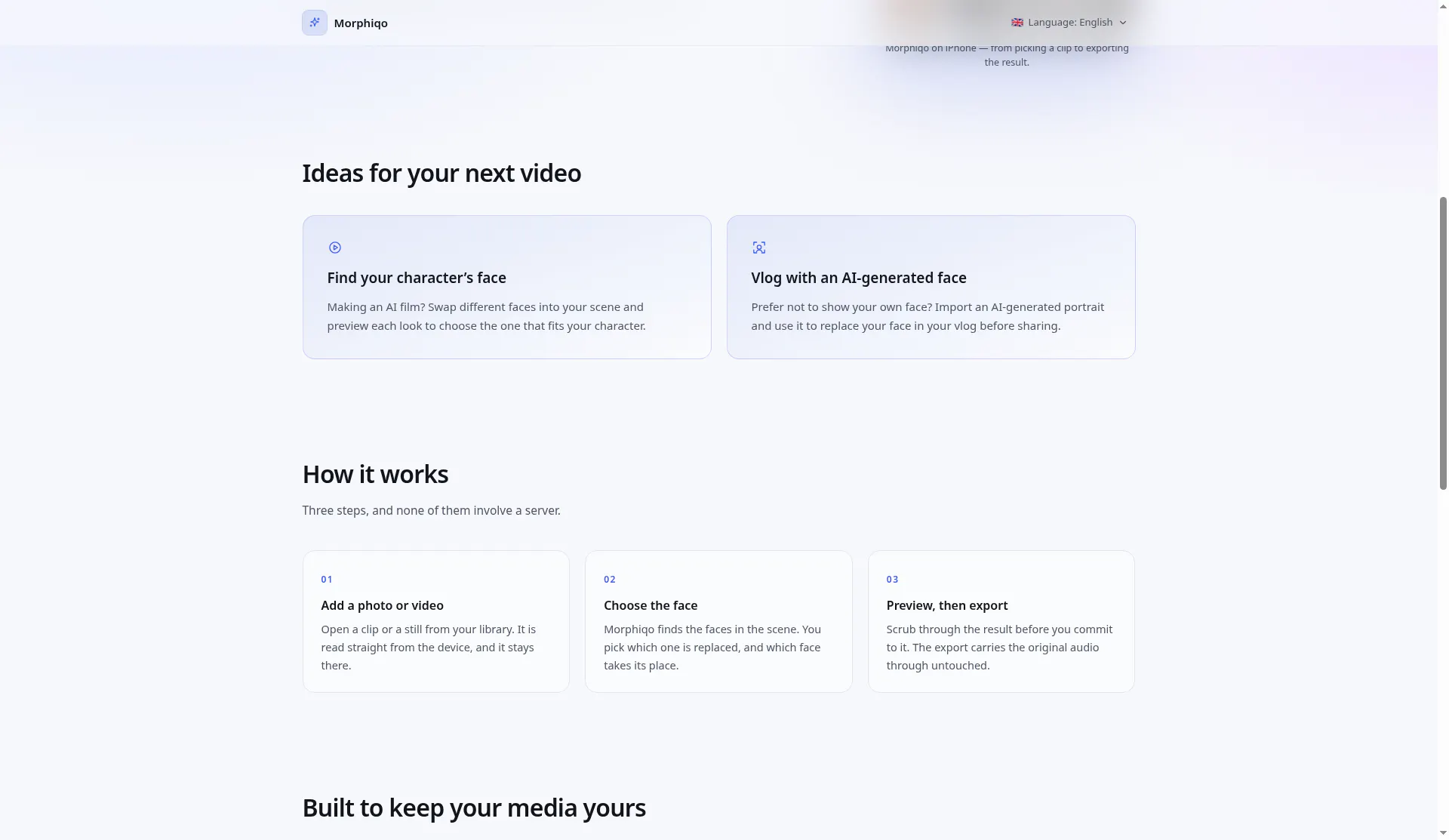This screenshot has width=1449, height=840.
Task: Click the Morphiqo brand name link
Action: coord(361,23)
